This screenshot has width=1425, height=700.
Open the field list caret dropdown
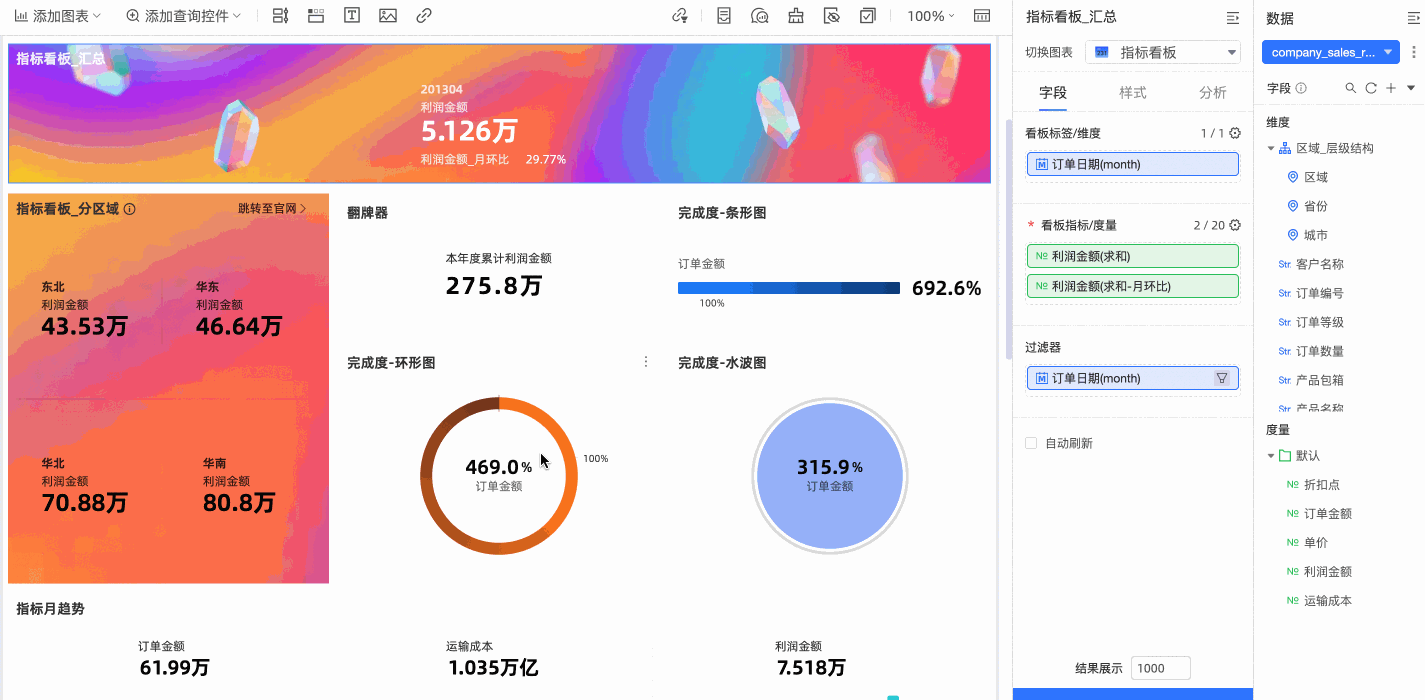(x=1410, y=88)
